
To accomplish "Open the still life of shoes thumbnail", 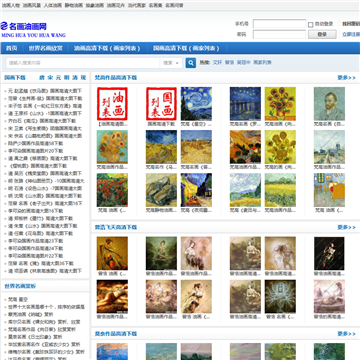I will 161,190.
